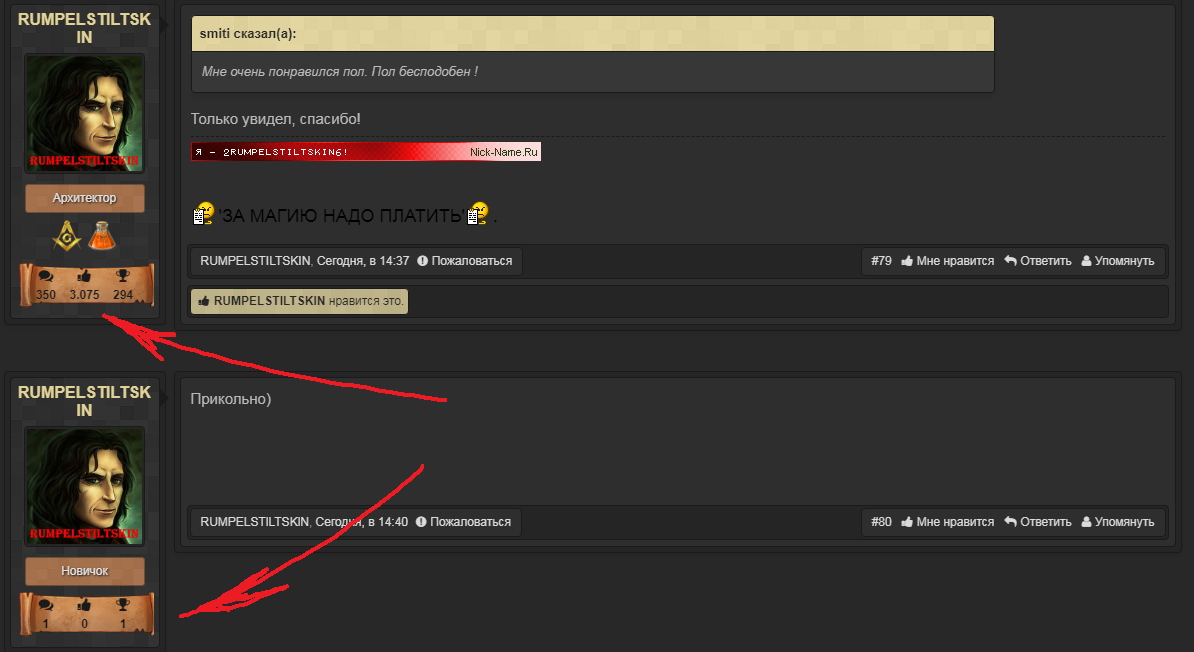Mention author of post #80 with Упомянуть
Viewport: 1194px width, 652px height.
[1118, 522]
